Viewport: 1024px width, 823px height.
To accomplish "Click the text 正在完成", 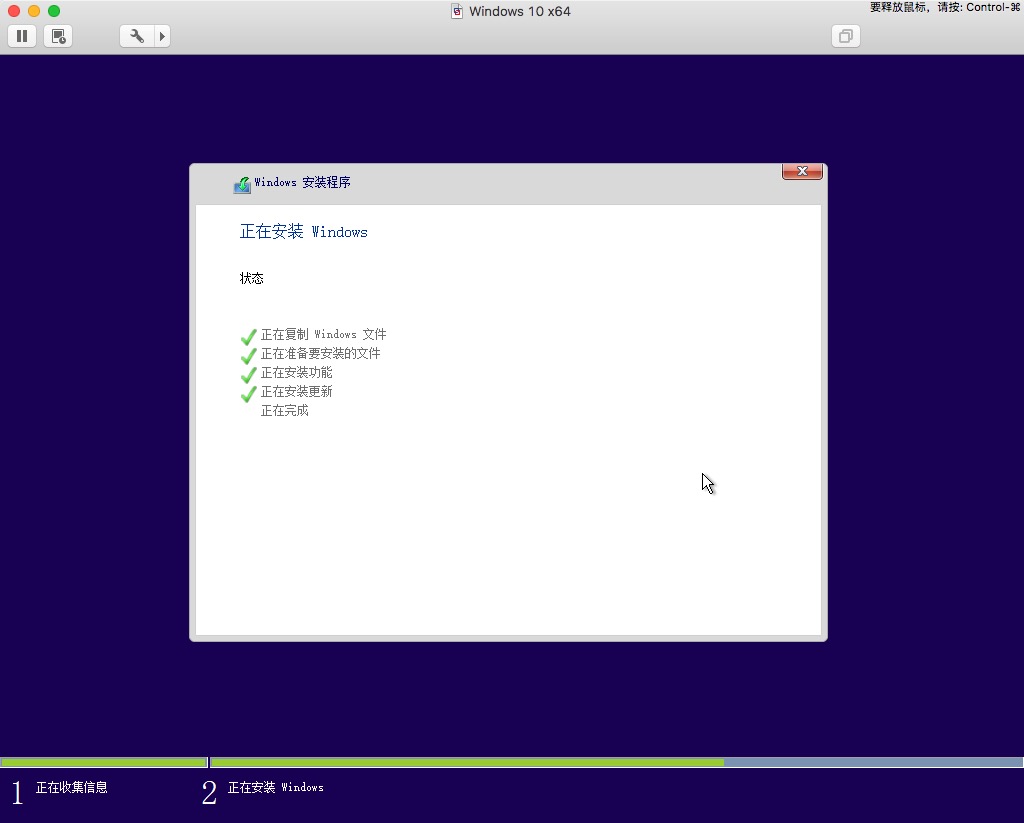I will [x=285, y=410].
